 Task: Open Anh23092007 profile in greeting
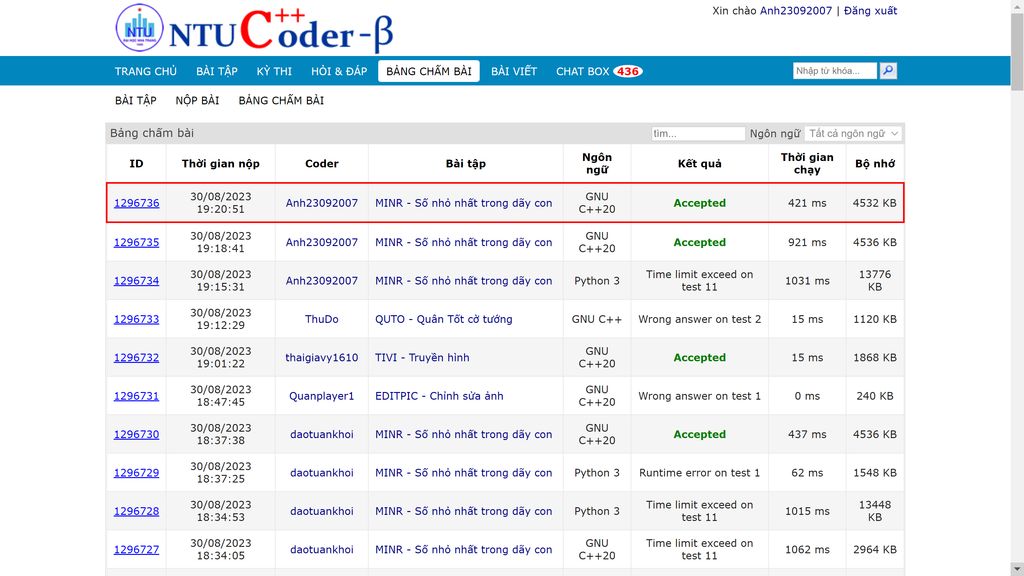pyautogui.click(x=795, y=10)
